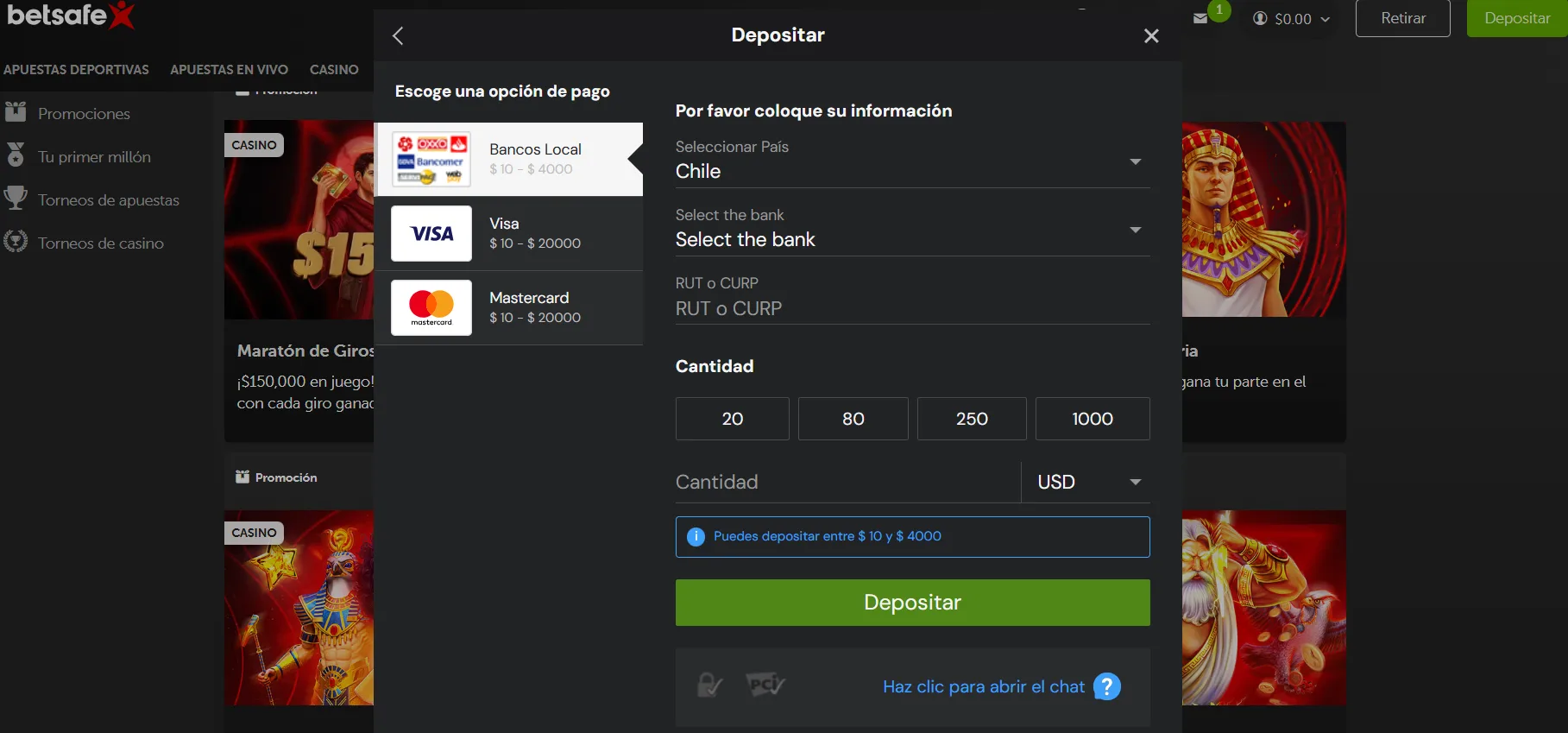Open the Apuestas Deportivas menu
Viewport: 1568px width, 733px height.
click(x=76, y=69)
